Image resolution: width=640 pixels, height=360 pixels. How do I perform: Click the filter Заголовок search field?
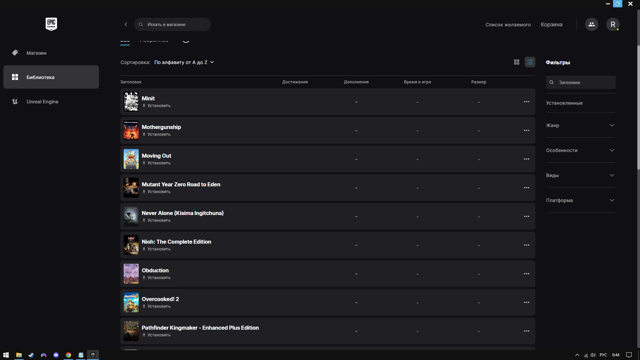[x=580, y=82]
